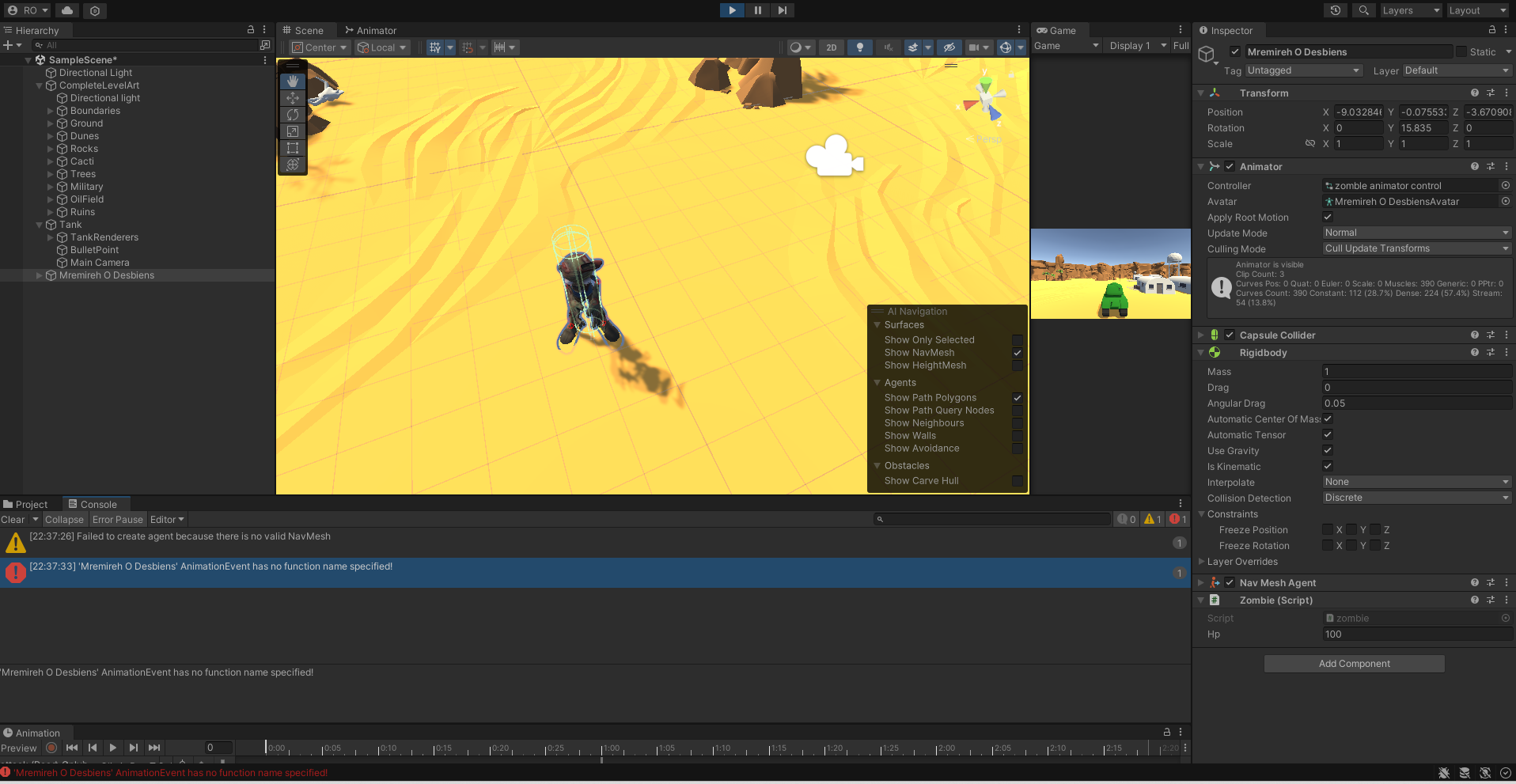The width and height of the screenshot is (1516, 784).
Task: Enable Show Carve Hull
Action: [1018, 481]
